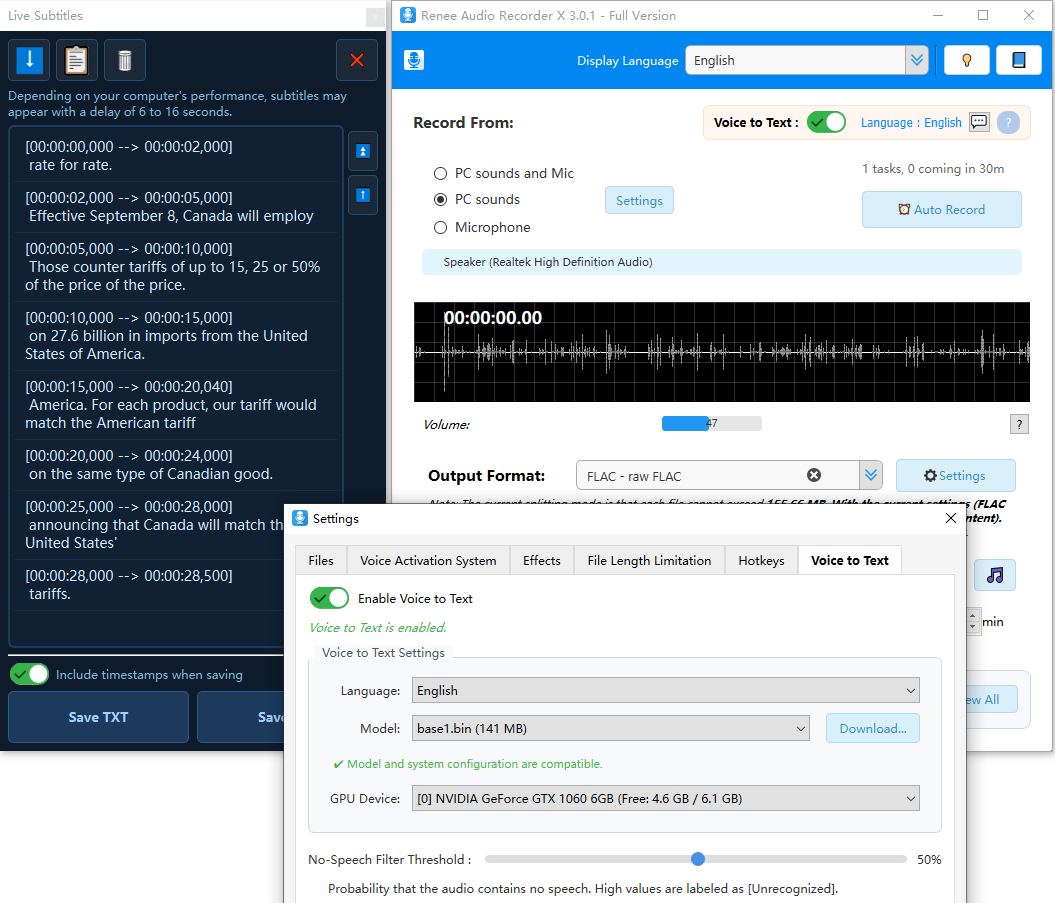Screen dimensions: 1055x903
Task: Toggle Include timestamps when saving
Action: pyautogui.click(x=30, y=674)
